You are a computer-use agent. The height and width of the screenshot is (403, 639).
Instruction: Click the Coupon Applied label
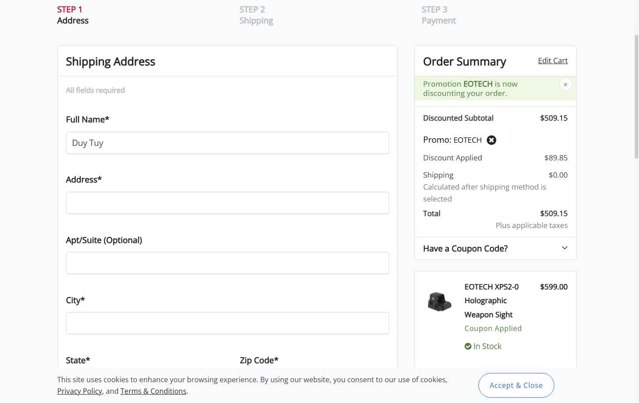[x=493, y=328]
